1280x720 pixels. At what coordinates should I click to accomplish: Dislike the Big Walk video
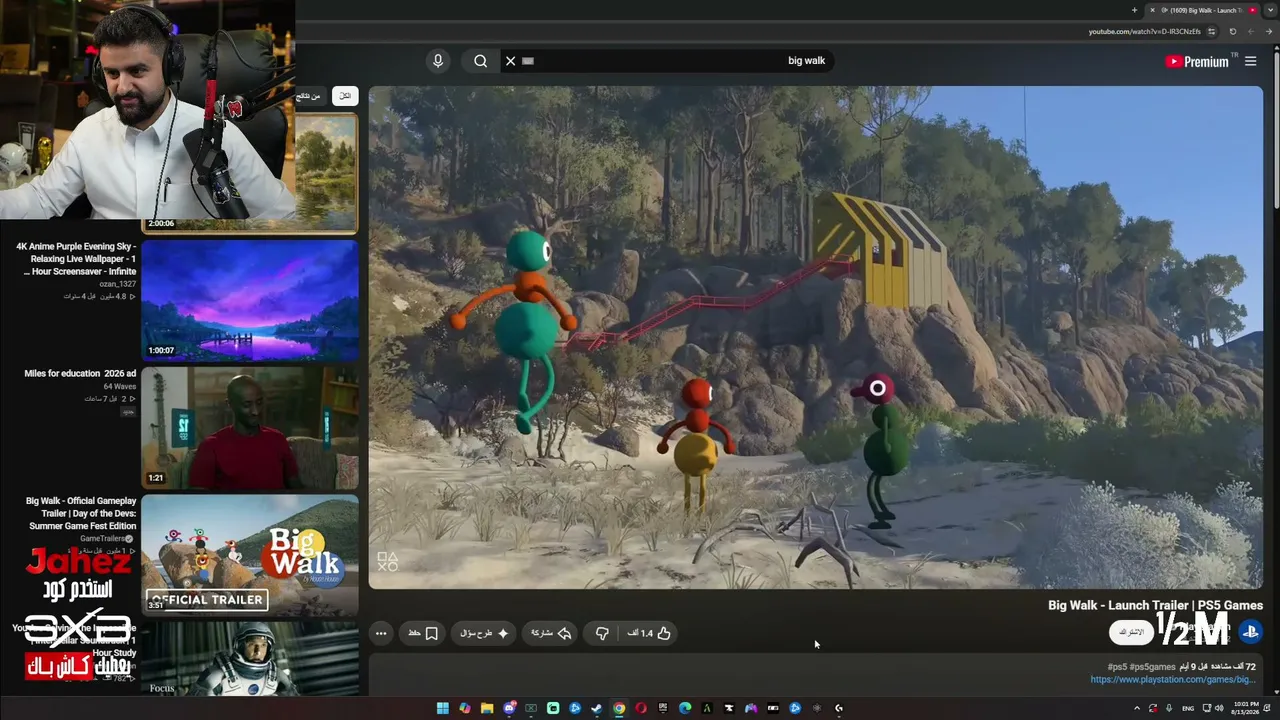click(602, 633)
